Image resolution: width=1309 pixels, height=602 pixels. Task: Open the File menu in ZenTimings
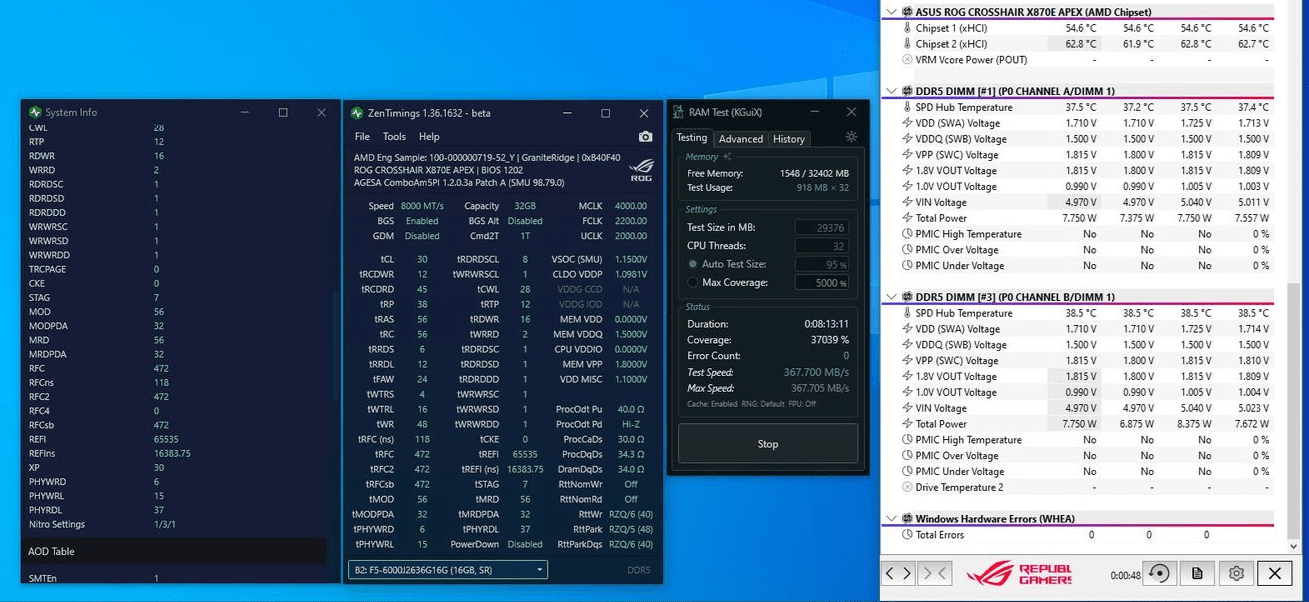pyautogui.click(x=362, y=137)
